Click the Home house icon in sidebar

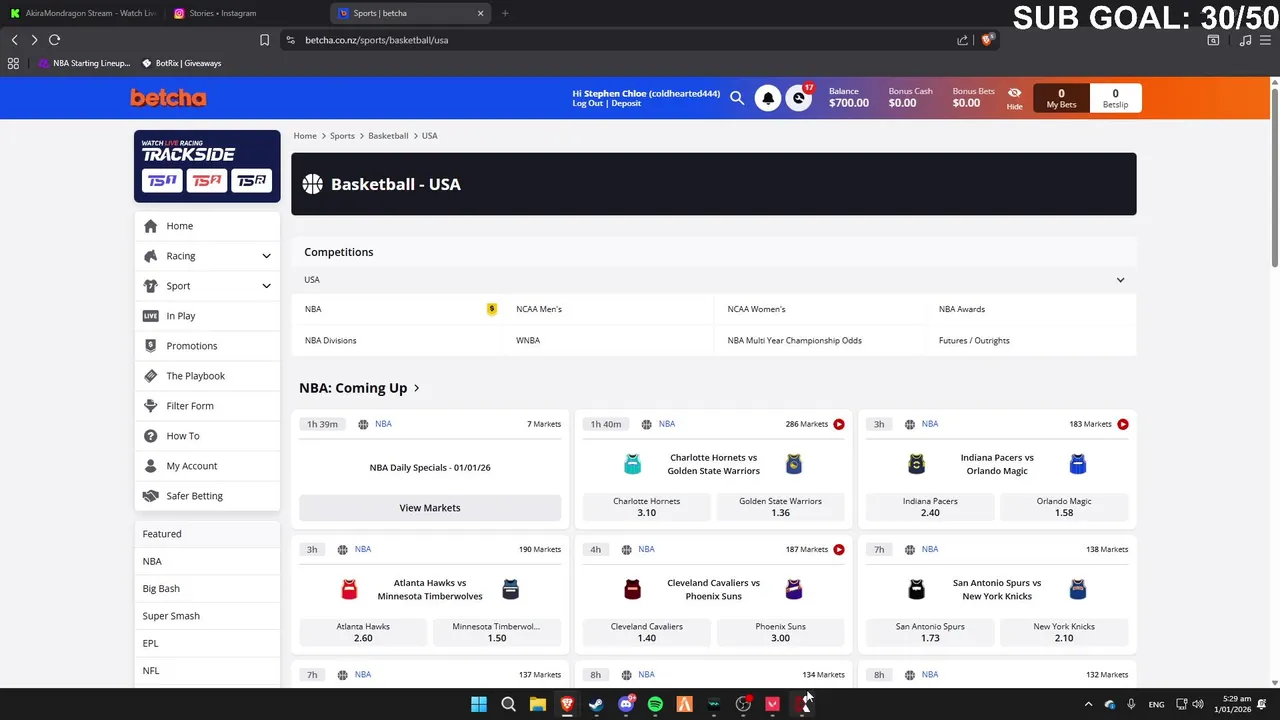(x=150, y=226)
